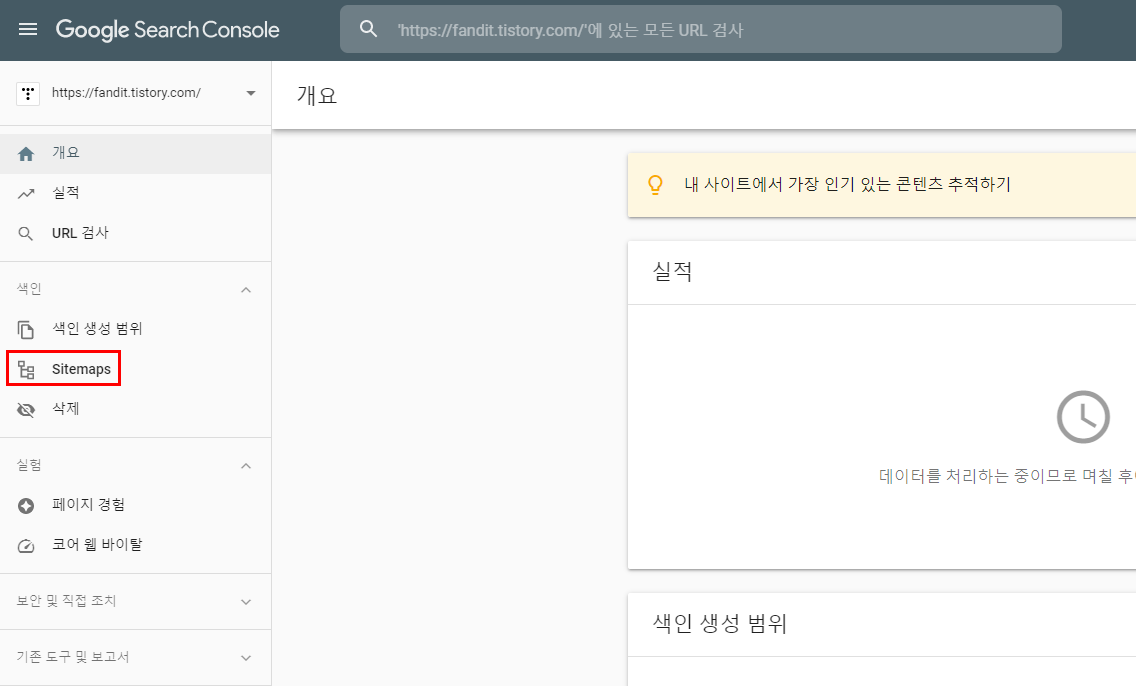Open the 페이지 경험 menu item
The height and width of the screenshot is (686, 1136).
click(x=135, y=505)
